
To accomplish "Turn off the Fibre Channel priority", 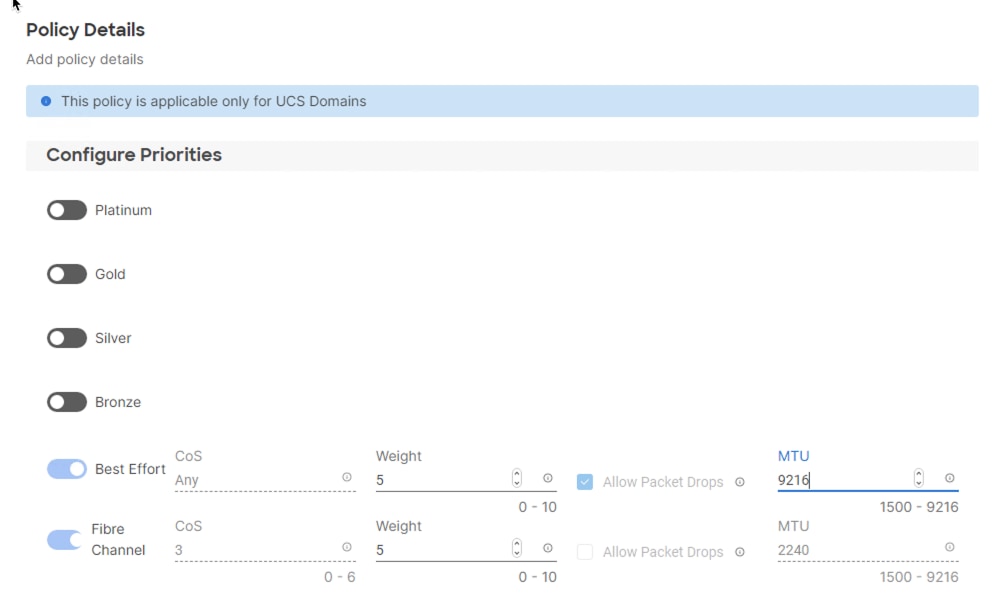I will (x=66, y=540).
